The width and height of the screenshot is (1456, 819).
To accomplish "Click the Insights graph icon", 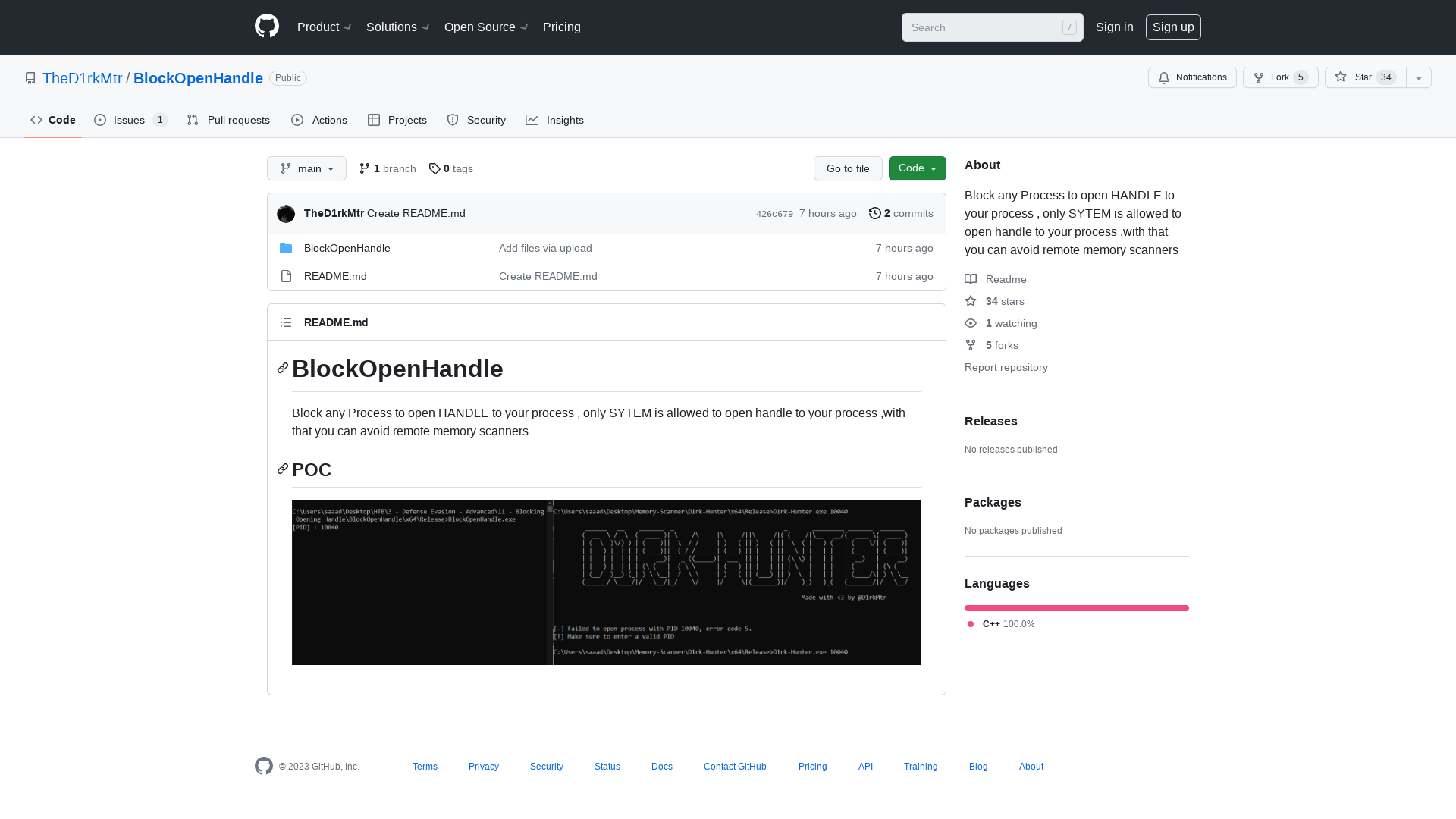I will click(x=532, y=120).
